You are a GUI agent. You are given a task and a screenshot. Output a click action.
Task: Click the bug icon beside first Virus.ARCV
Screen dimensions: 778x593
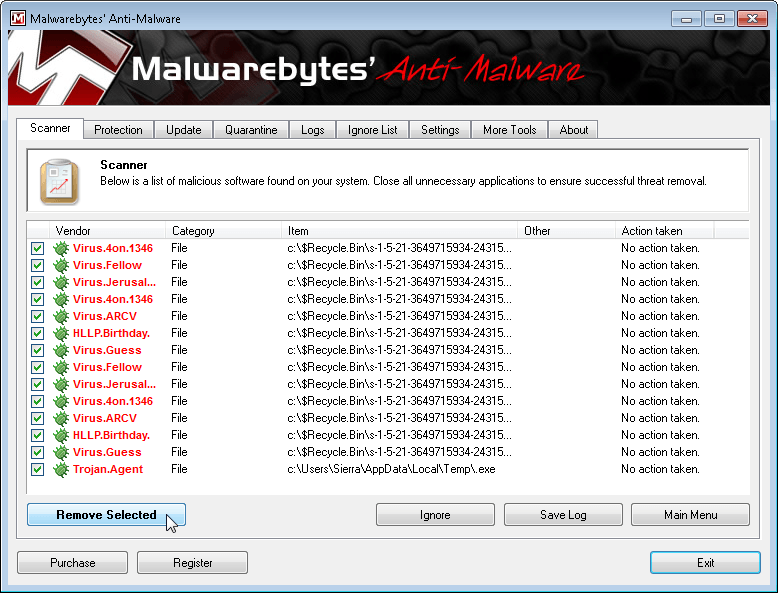tap(61, 317)
